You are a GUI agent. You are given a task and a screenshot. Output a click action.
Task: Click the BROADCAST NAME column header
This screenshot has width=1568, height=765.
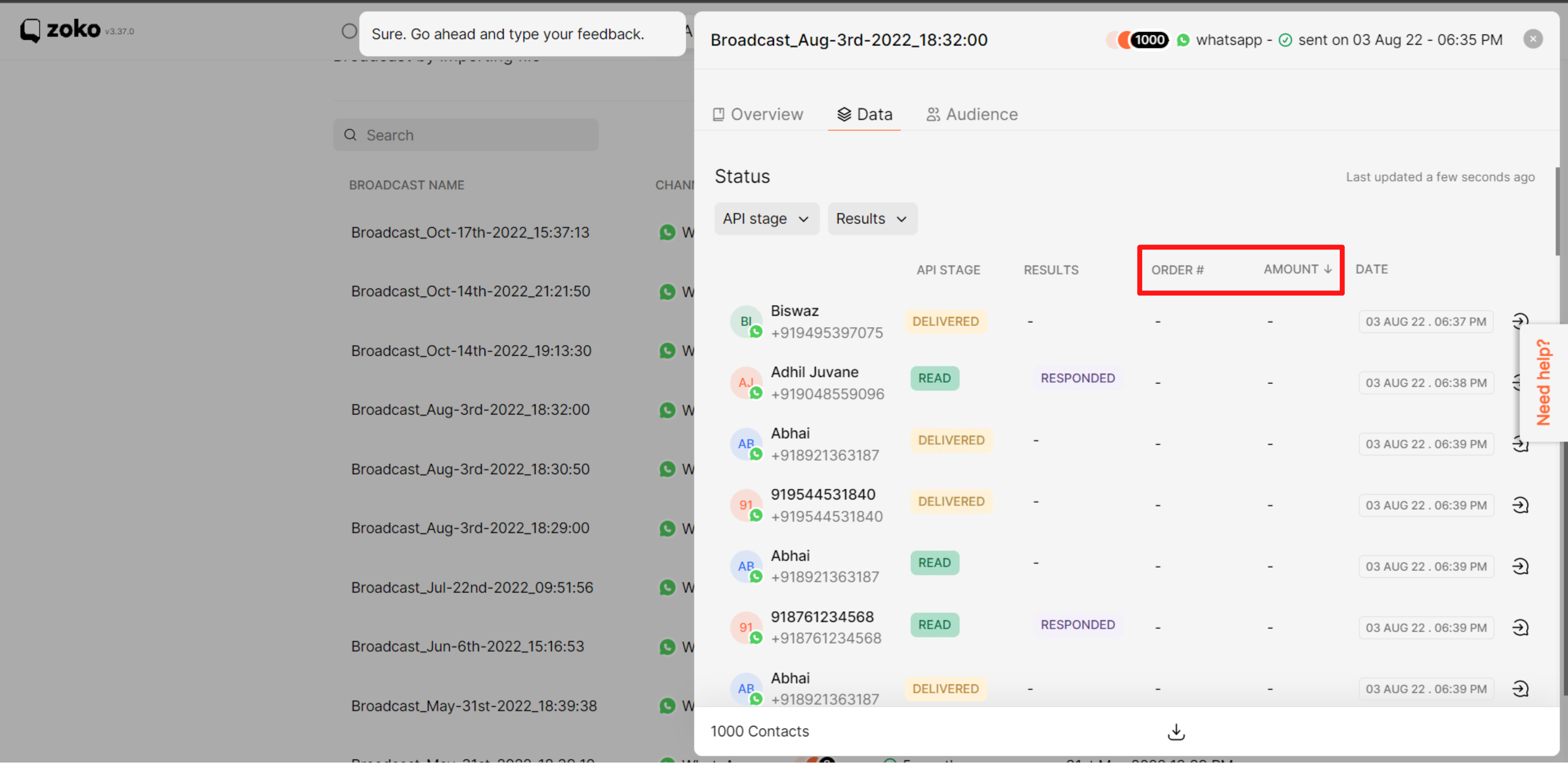point(406,186)
